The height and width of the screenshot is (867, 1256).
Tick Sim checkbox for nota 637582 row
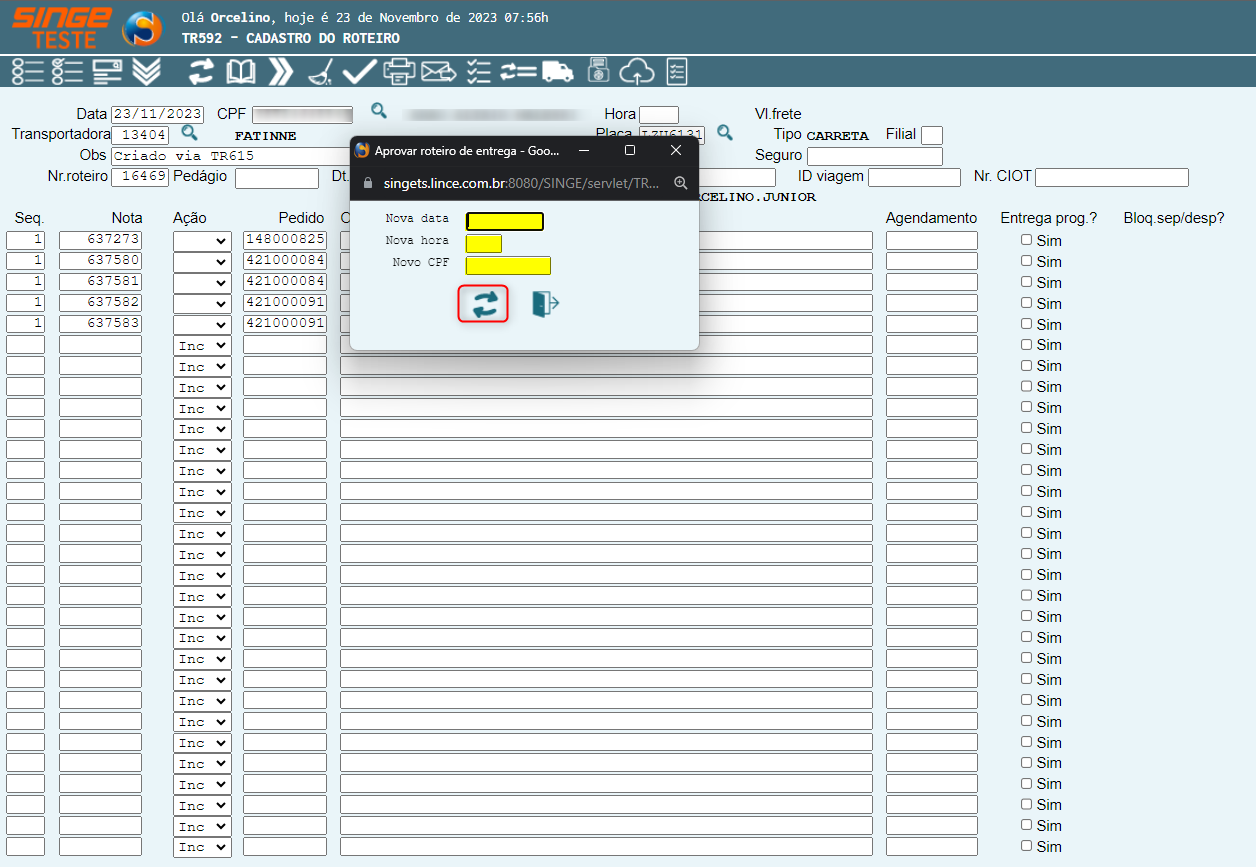pos(1026,303)
